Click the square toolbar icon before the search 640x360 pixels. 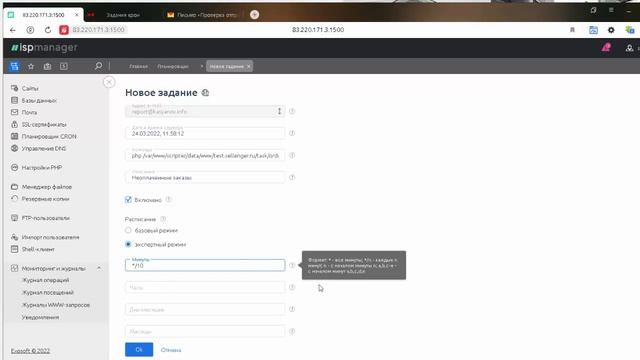tap(64, 66)
